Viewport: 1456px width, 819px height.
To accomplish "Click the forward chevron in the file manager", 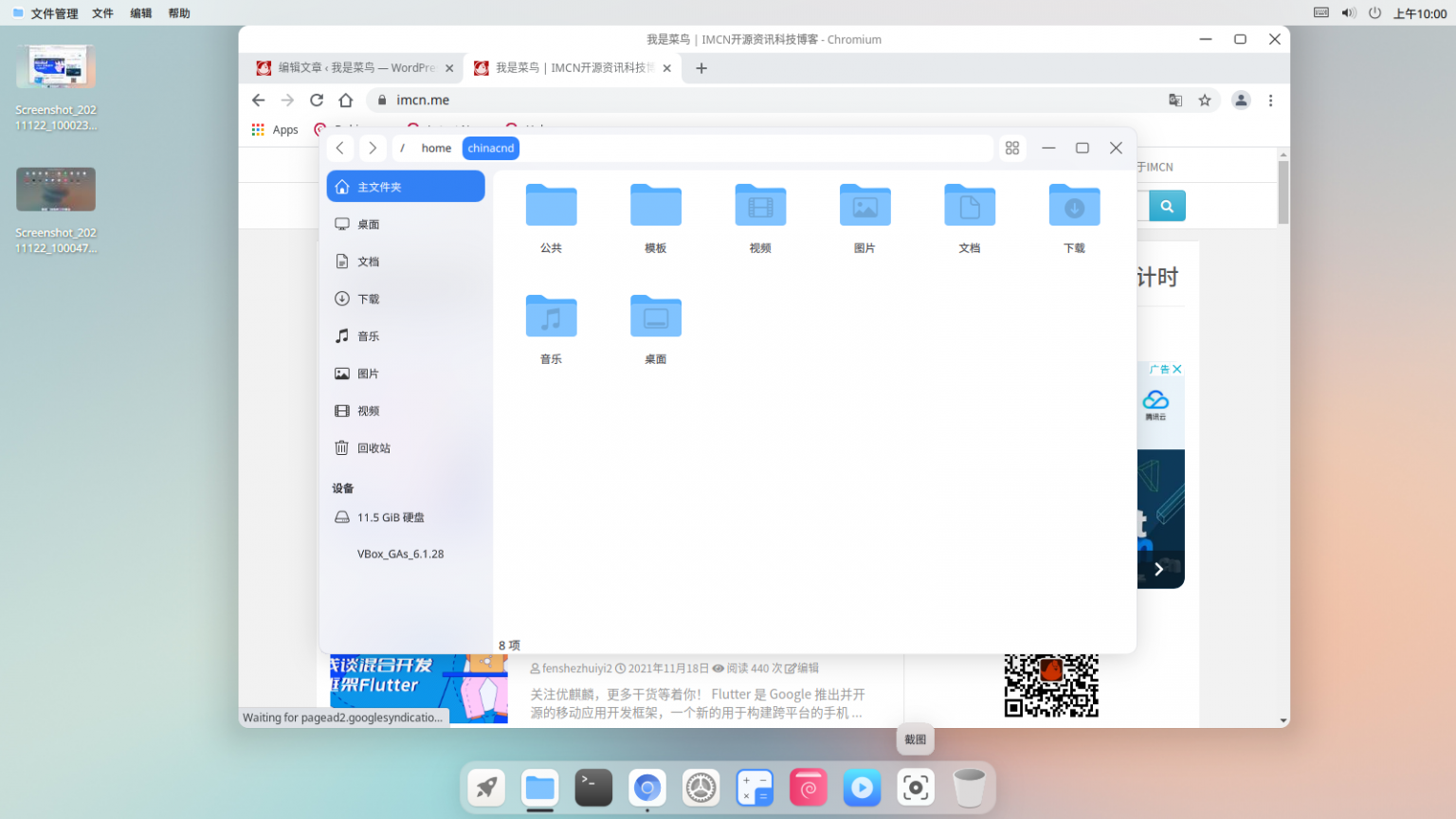I will [x=372, y=148].
